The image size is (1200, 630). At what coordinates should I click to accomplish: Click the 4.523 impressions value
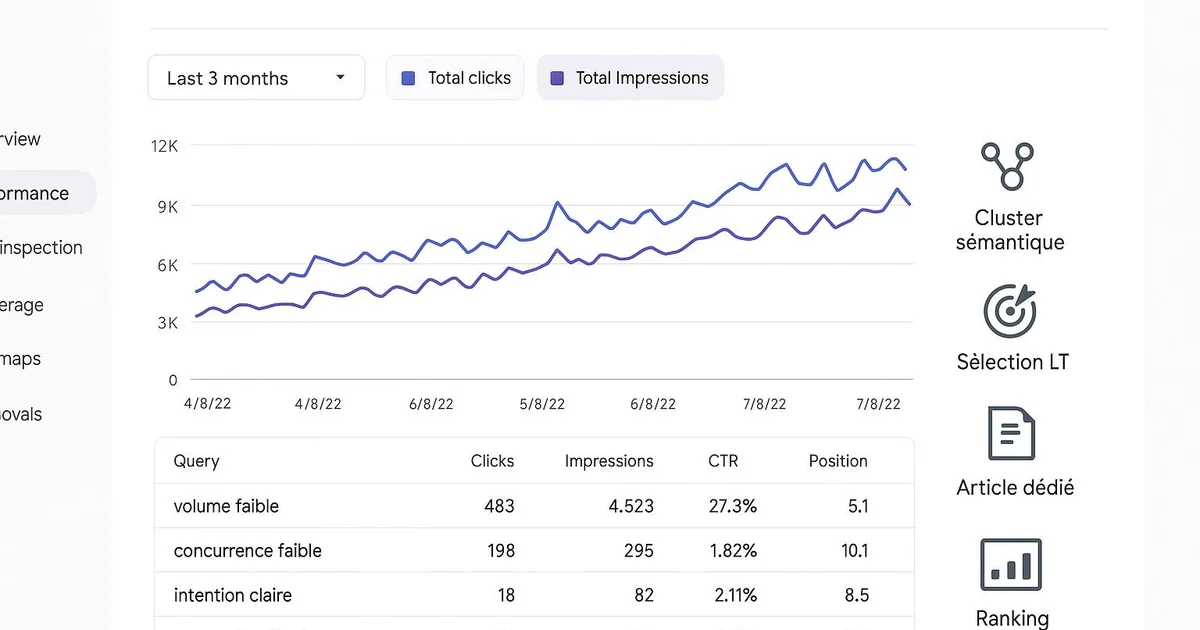point(631,506)
